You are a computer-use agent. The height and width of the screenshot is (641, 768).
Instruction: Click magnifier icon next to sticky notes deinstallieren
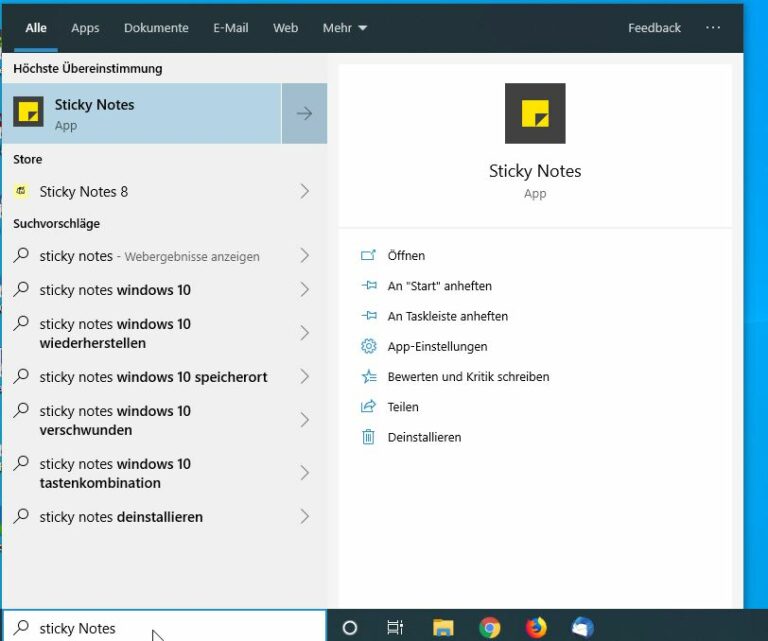pyautogui.click(x=21, y=516)
